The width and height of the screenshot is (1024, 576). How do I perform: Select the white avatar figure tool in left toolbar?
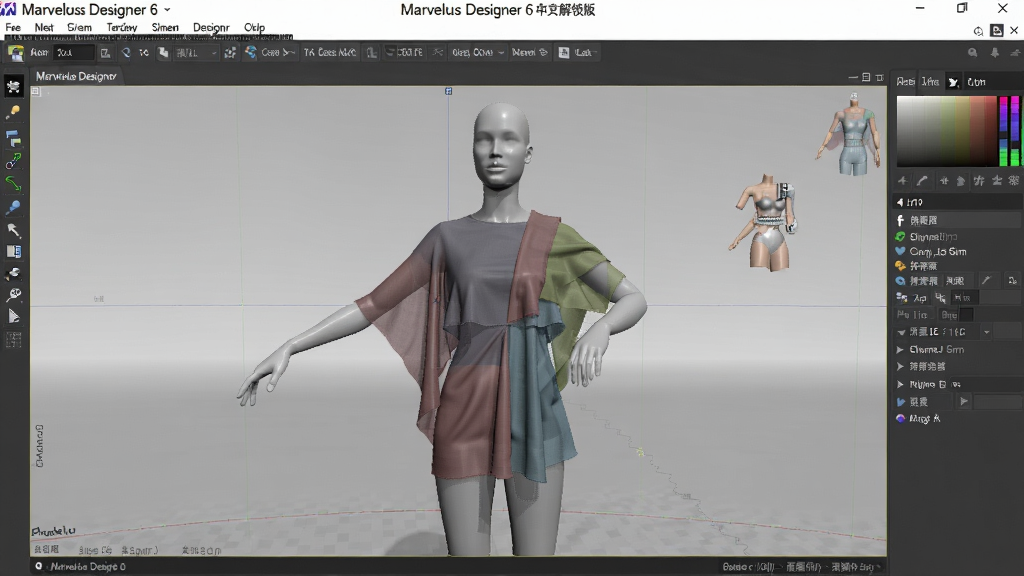(14, 86)
